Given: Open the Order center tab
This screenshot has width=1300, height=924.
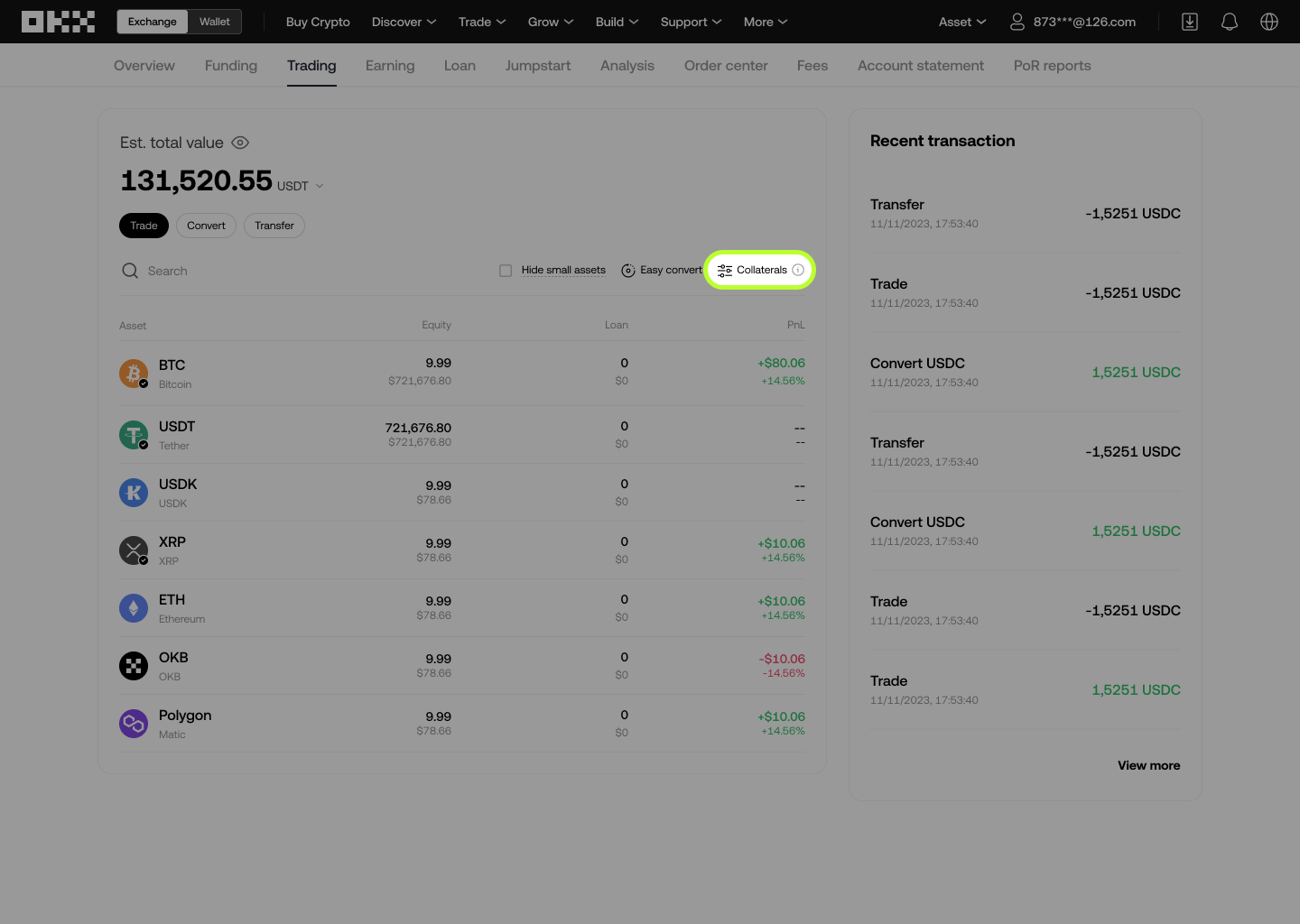Looking at the screenshot, I should [x=726, y=65].
